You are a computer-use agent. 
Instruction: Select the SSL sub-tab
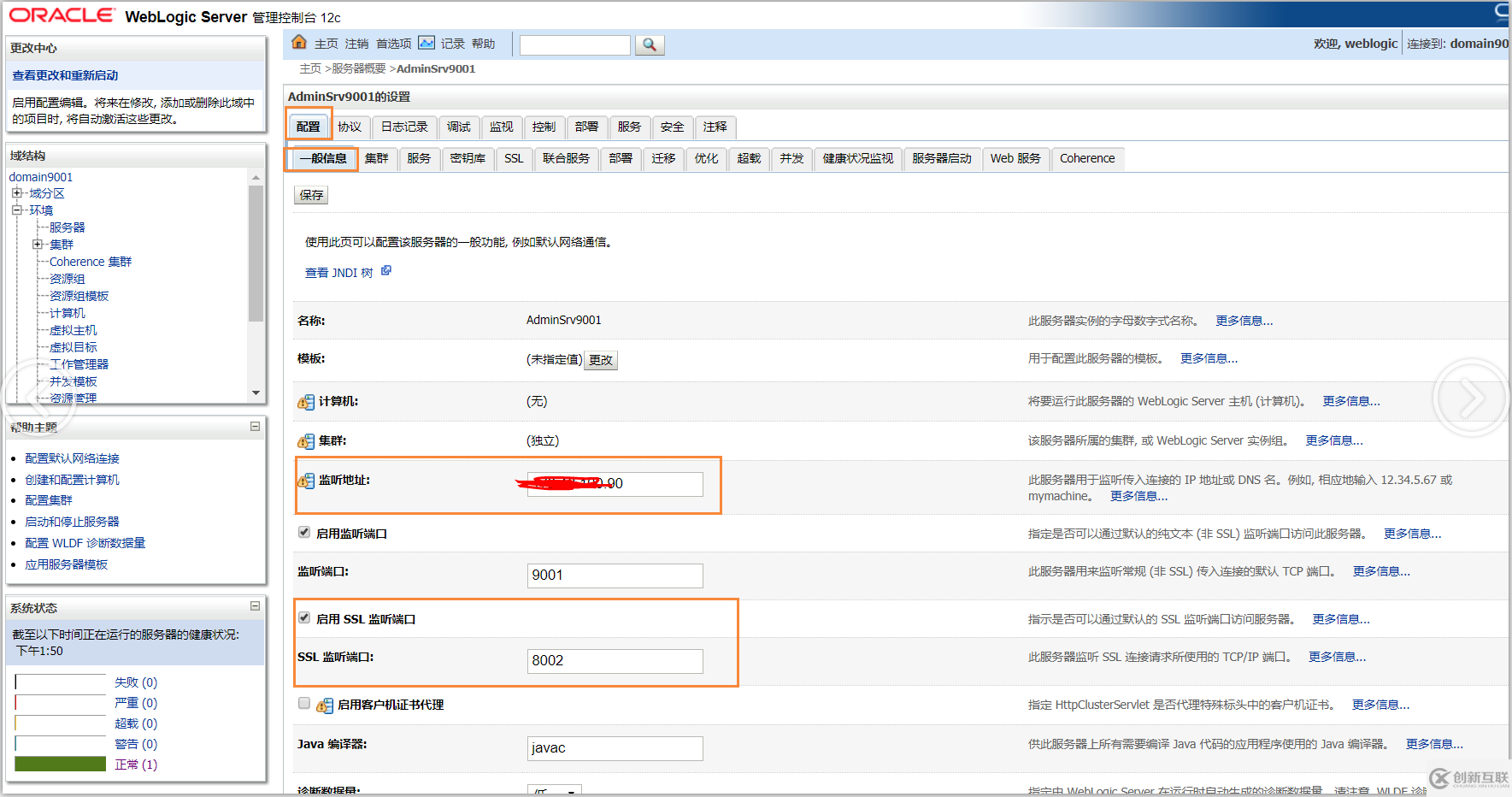[515, 158]
